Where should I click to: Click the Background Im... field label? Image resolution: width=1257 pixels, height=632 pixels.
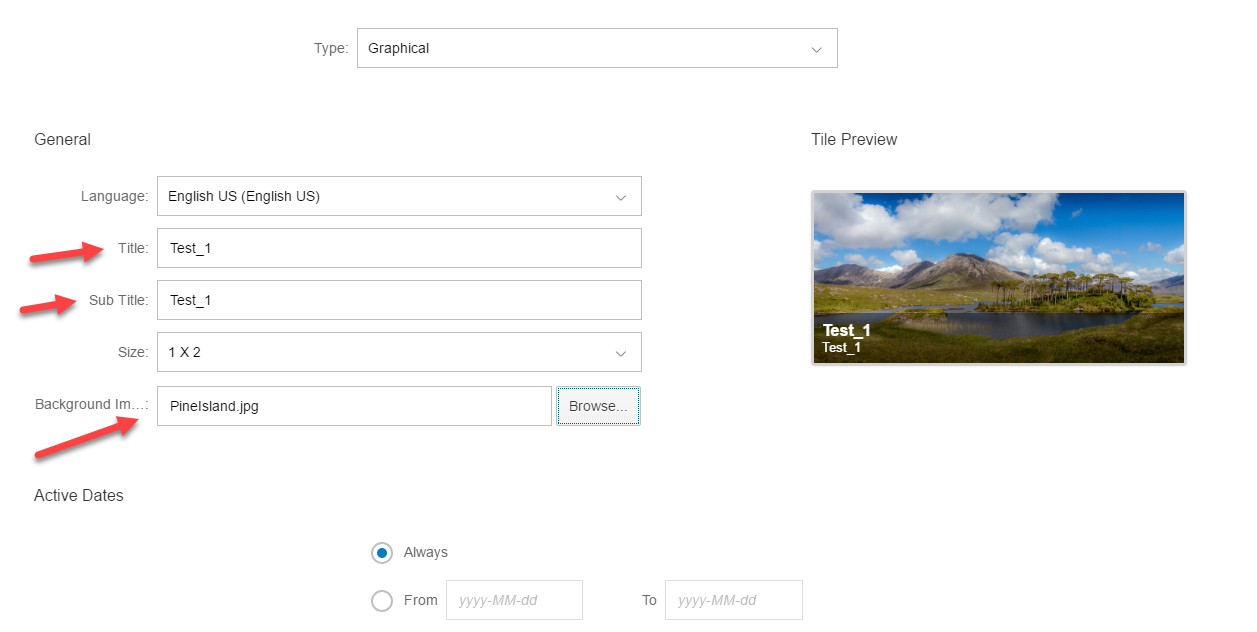coord(92,404)
